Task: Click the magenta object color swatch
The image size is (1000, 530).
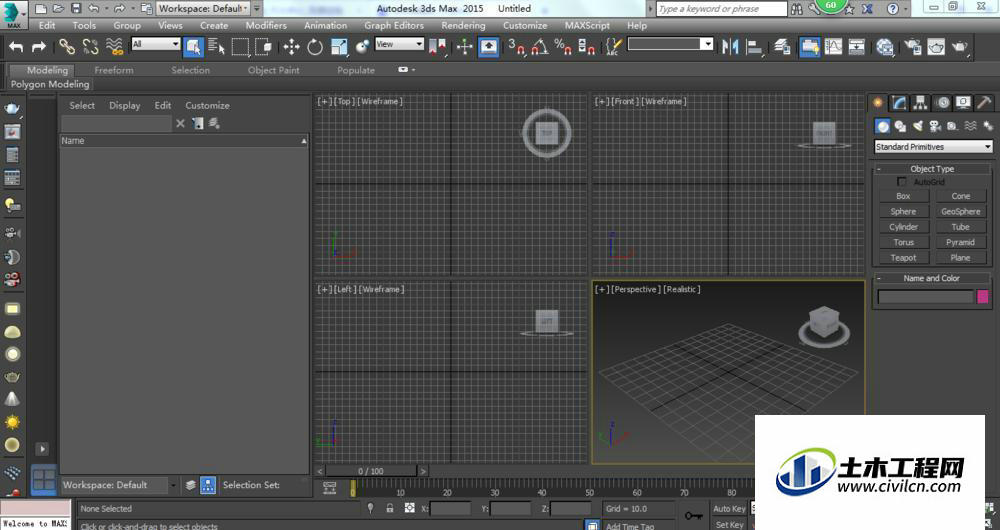Action: tap(983, 296)
